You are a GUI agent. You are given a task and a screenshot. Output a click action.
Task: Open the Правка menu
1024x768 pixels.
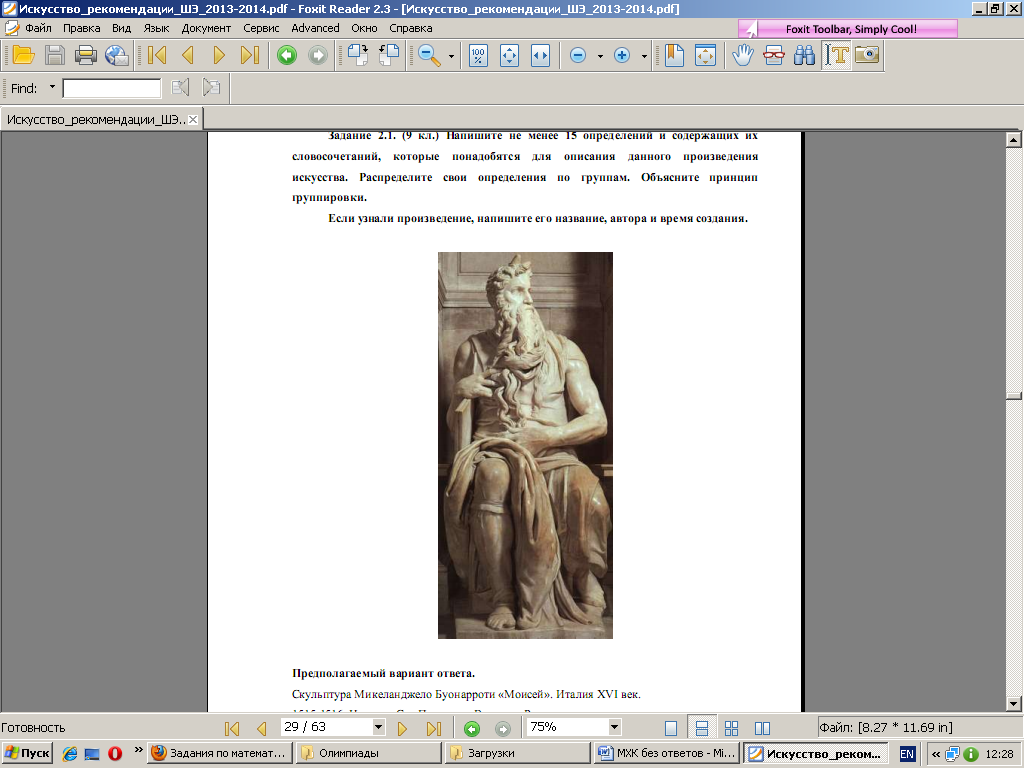point(82,28)
